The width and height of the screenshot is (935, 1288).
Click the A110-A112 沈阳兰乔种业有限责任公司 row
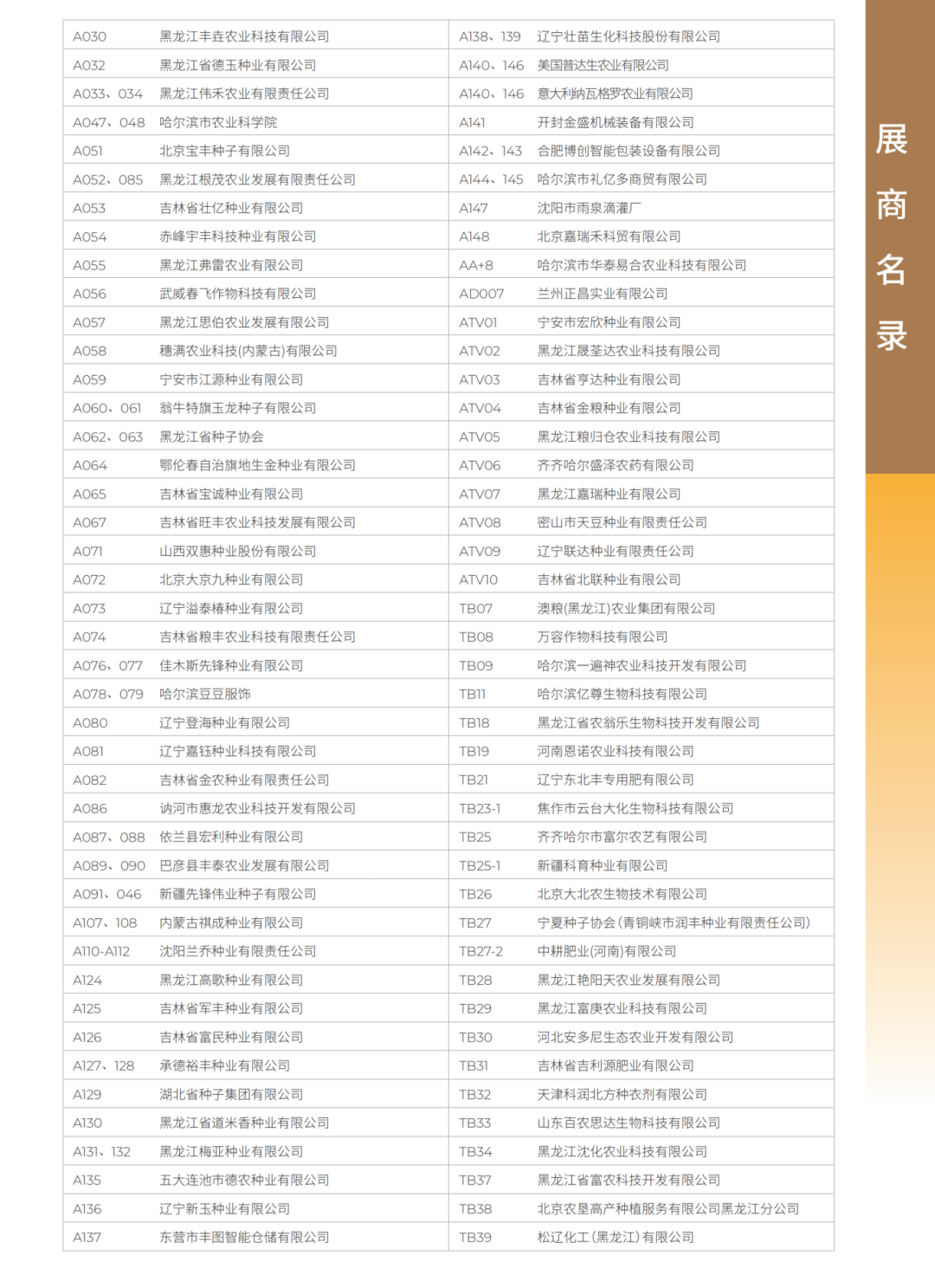[x=251, y=950]
